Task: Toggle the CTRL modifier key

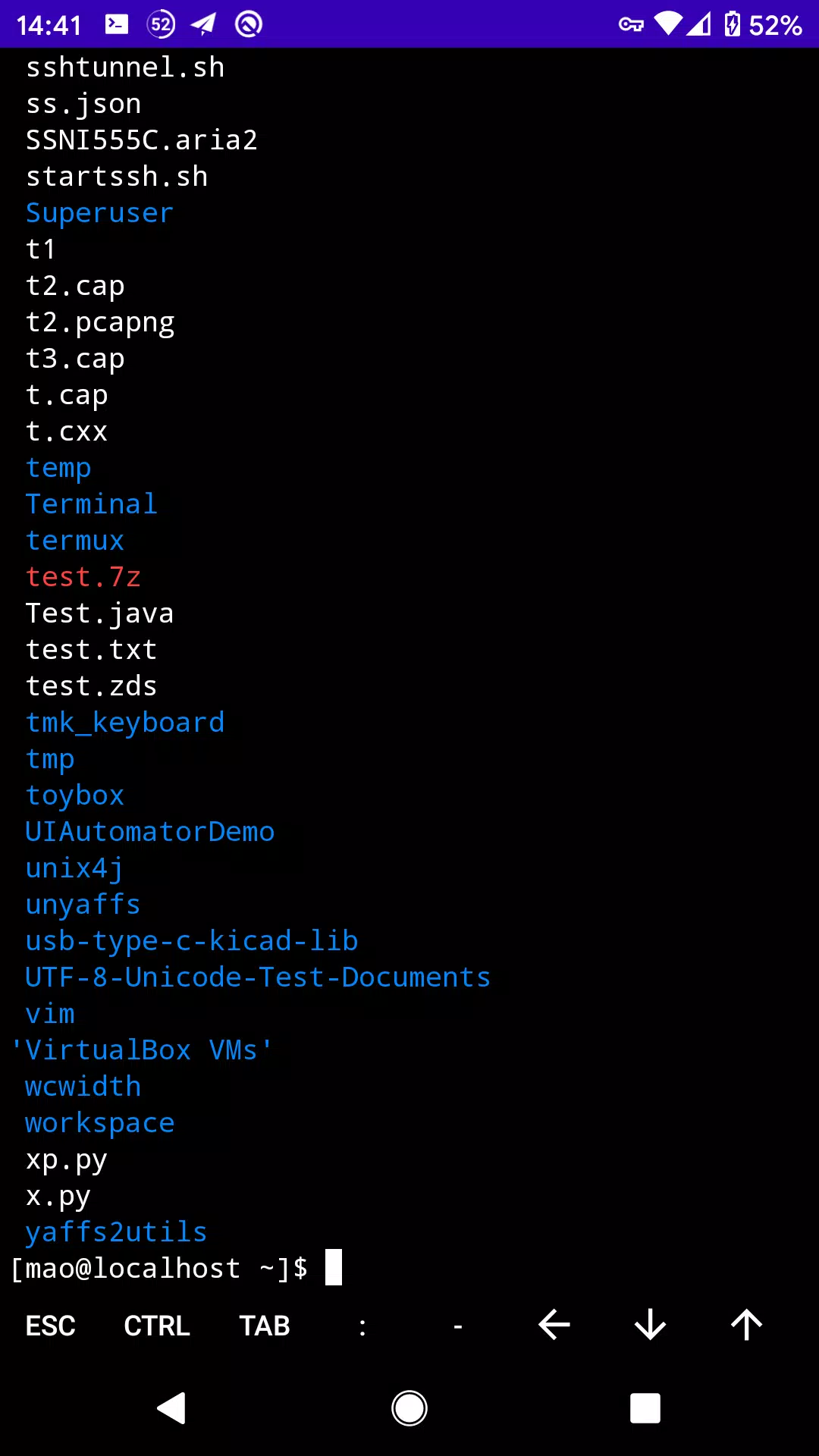Action: 157,1326
